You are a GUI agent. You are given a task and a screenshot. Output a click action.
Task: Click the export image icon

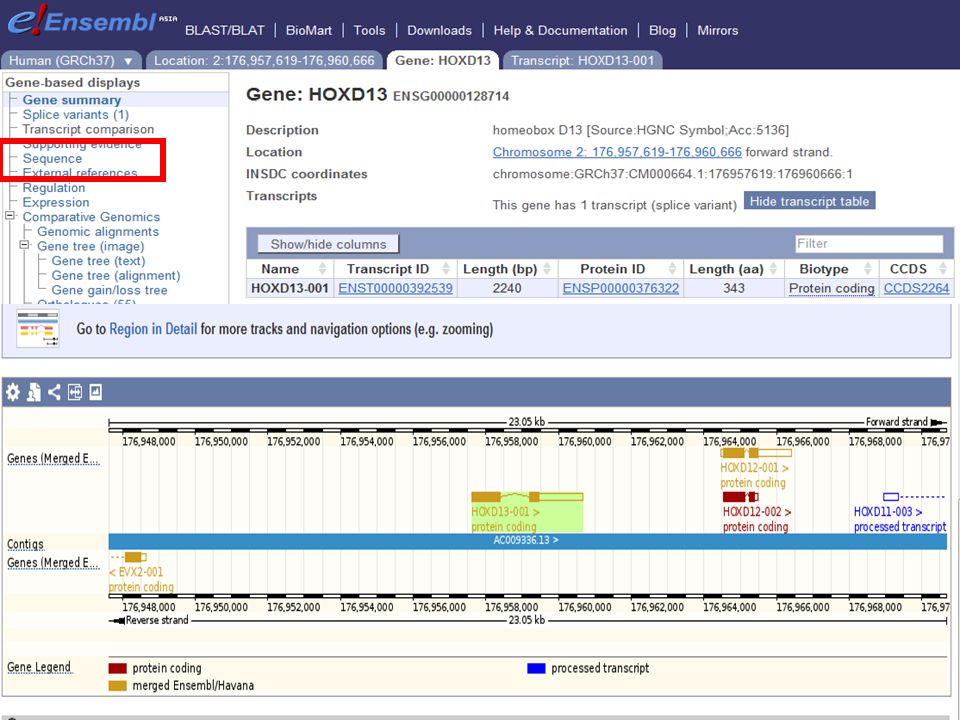pos(96,392)
